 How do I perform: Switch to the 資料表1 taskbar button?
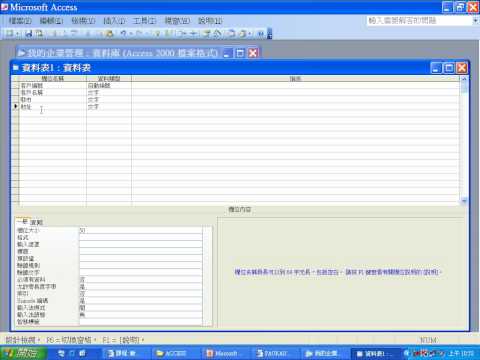(x=375, y=353)
